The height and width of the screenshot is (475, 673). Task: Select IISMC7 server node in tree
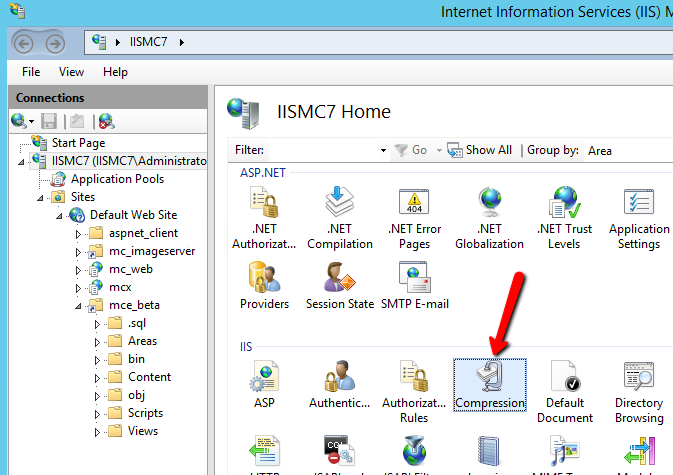[x=128, y=160]
